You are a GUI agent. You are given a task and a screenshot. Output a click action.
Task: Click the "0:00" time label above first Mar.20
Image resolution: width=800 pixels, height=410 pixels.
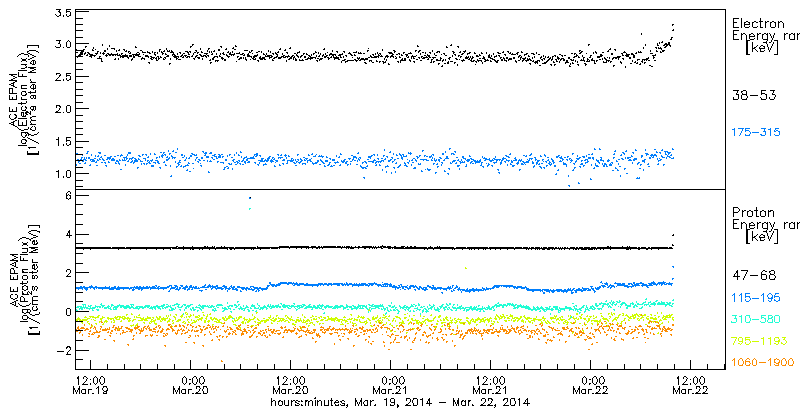click(x=193, y=381)
